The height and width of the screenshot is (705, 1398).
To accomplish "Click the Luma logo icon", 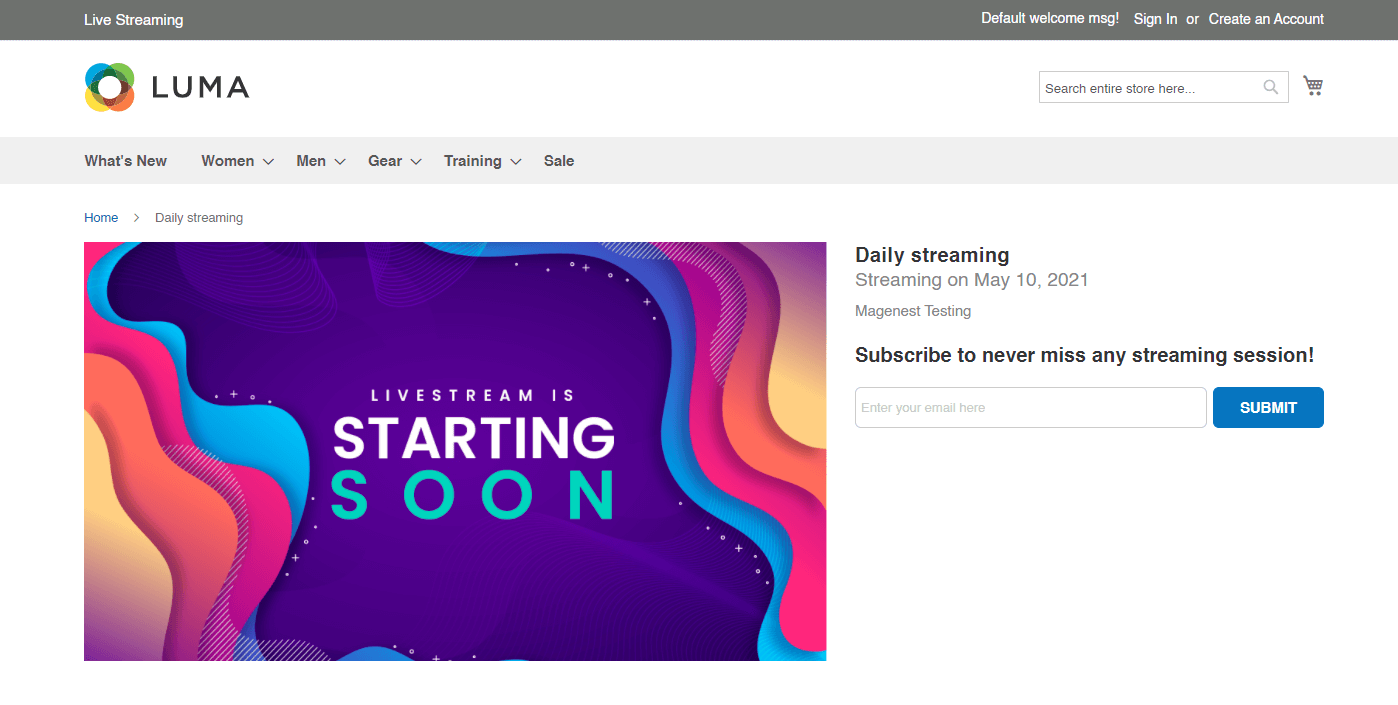I will point(110,87).
